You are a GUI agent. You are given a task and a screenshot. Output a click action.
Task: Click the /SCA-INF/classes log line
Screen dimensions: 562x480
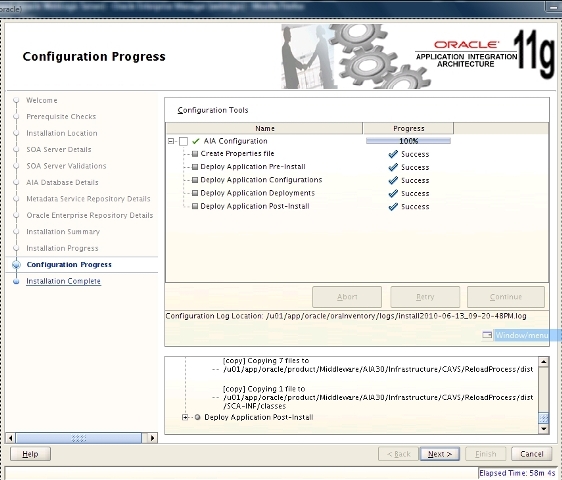pyautogui.click(x=254, y=406)
